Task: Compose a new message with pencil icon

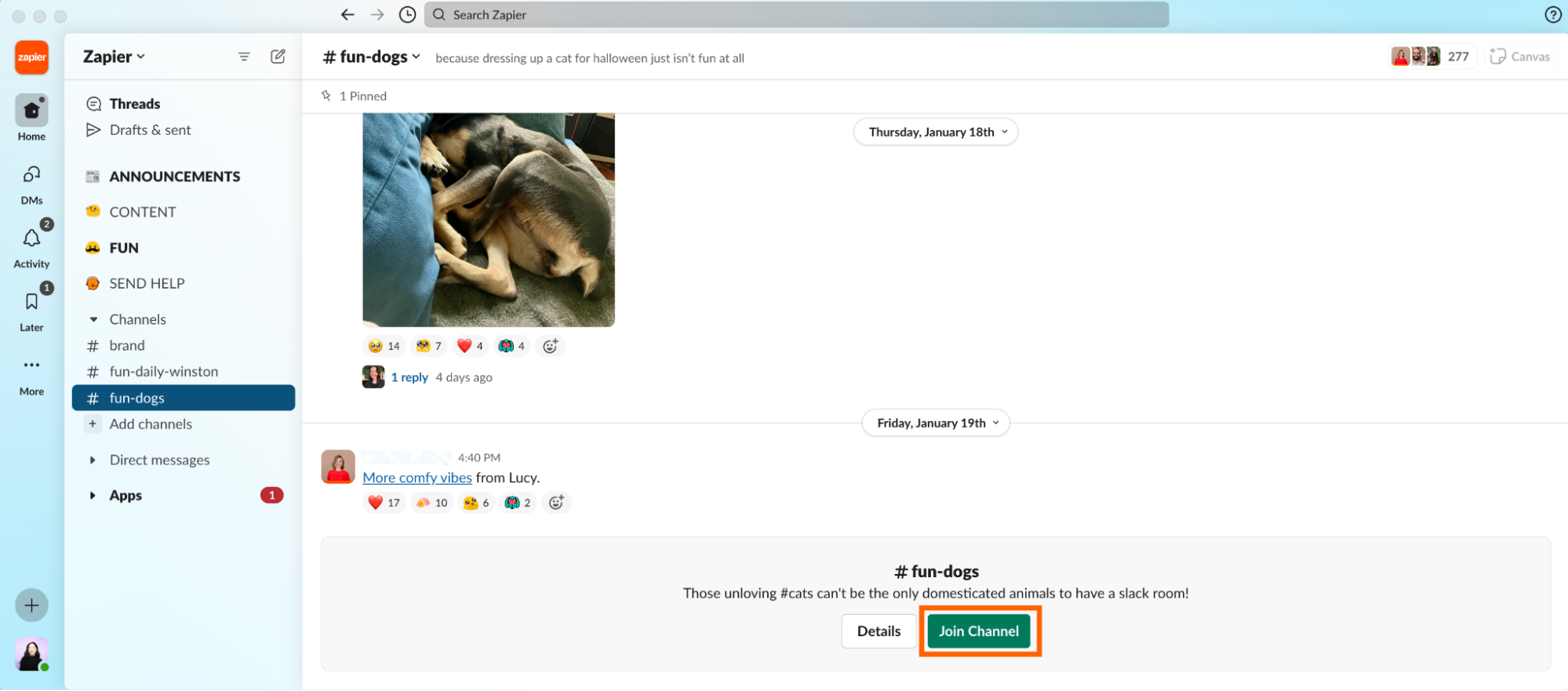Action: click(x=278, y=56)
